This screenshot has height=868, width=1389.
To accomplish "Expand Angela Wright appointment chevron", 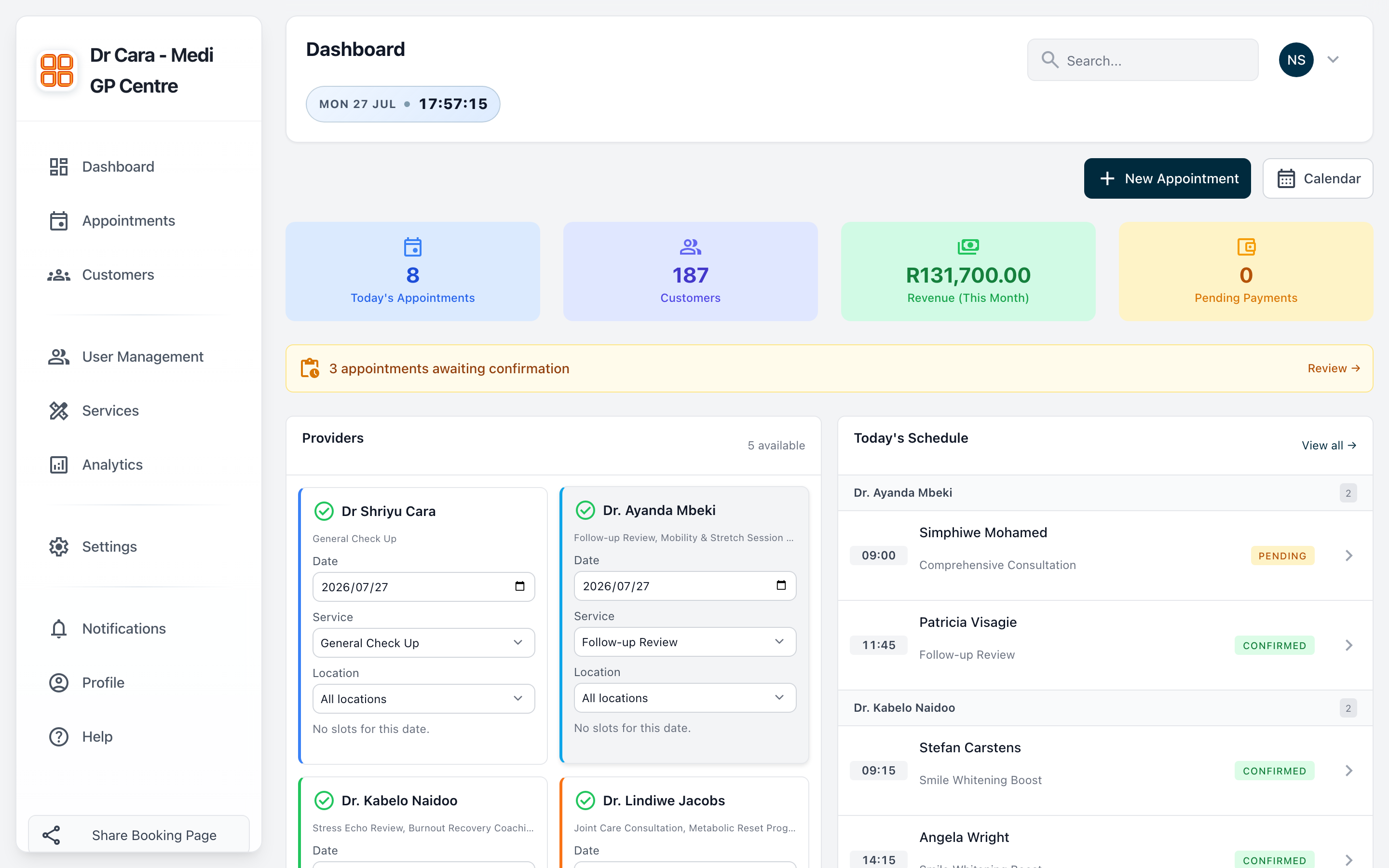I will click(1349, 860).
